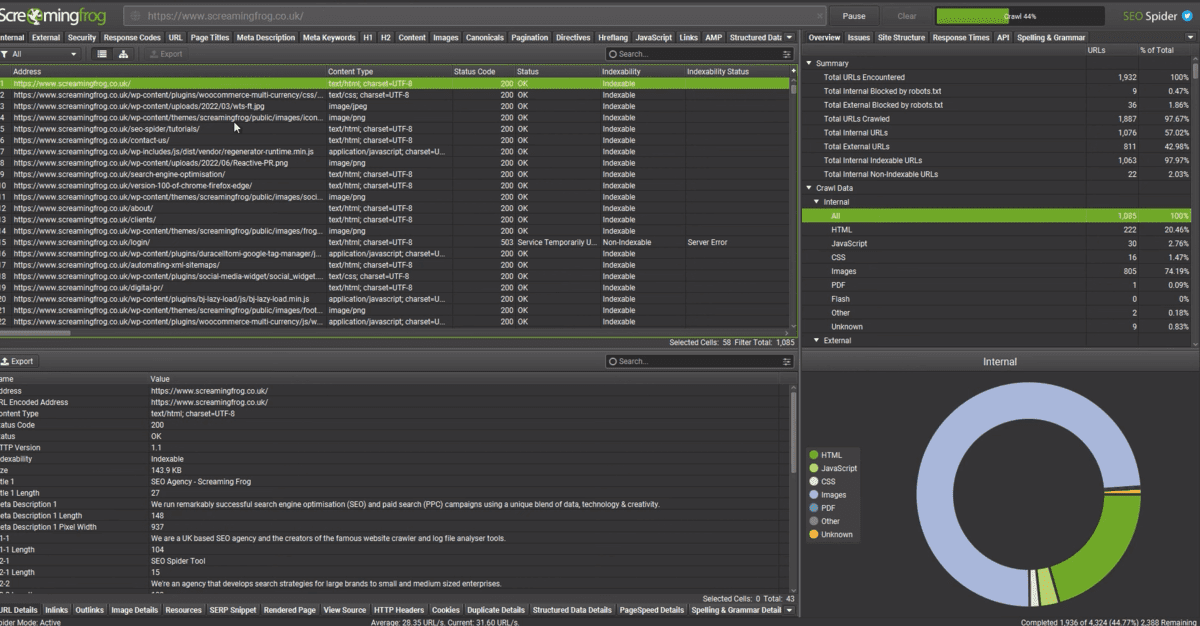Open the Response Codes tab
Image resolution: width=1200 pixels, height=626 pixels.
pyautogui.click(x=133, y=37)
